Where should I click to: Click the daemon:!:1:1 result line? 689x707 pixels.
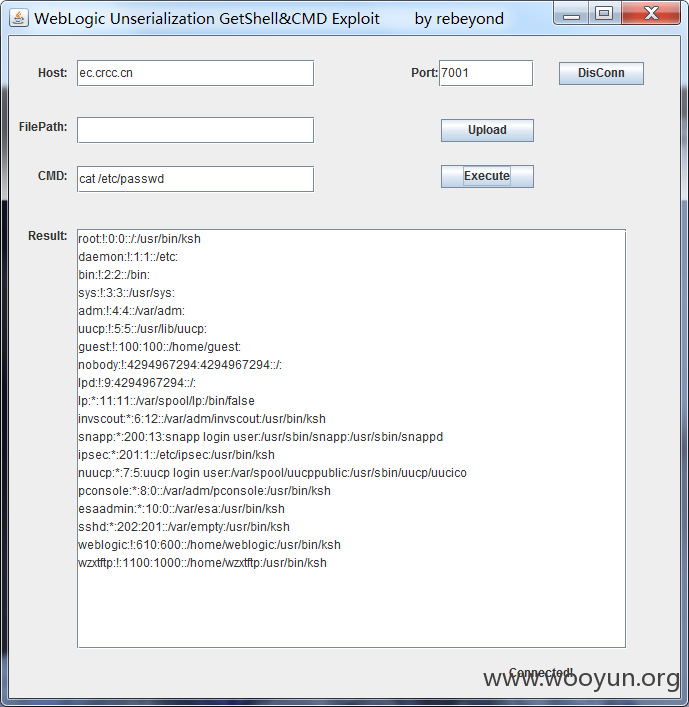[128, 257]
